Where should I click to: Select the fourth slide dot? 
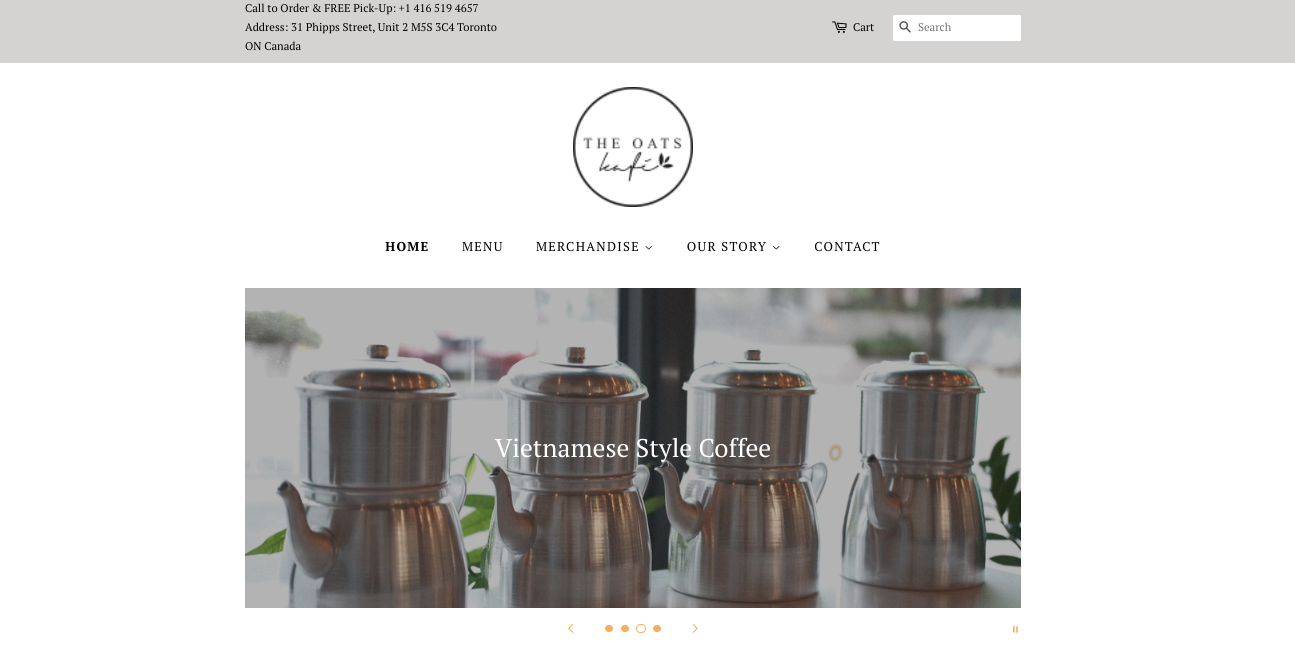(x=657, y=629)
